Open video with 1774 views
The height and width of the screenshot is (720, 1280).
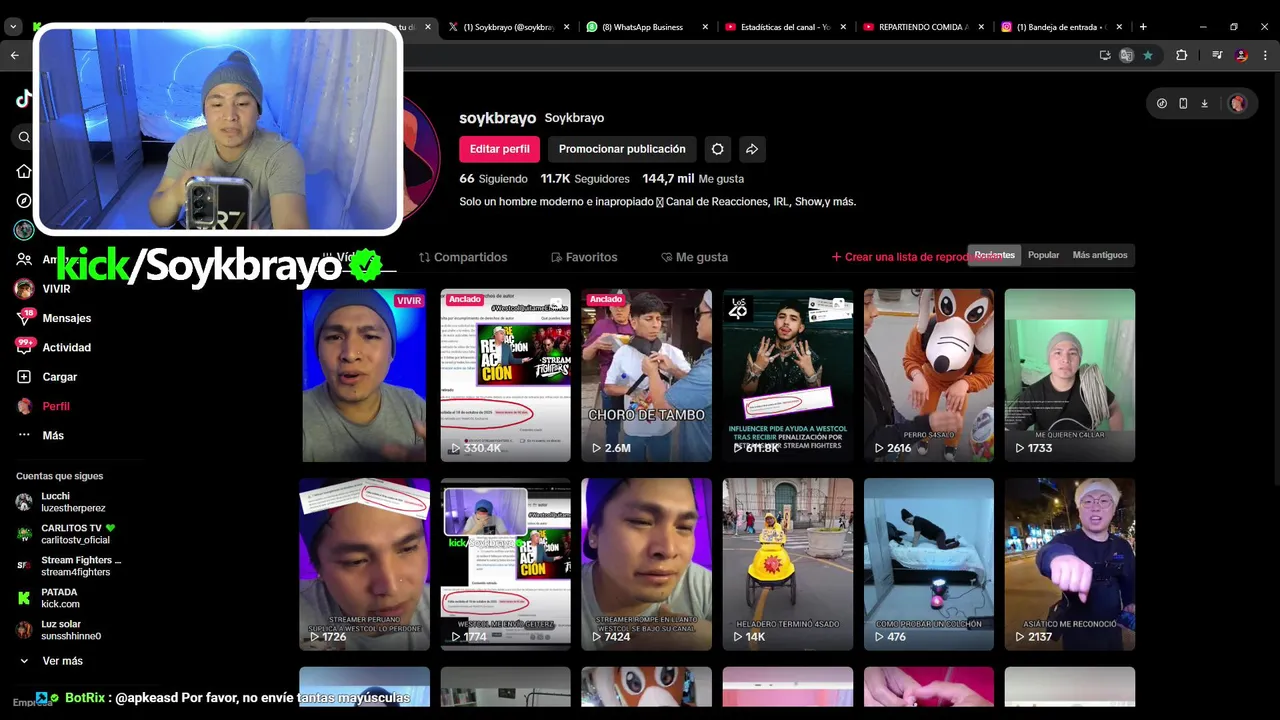(505, 564)
